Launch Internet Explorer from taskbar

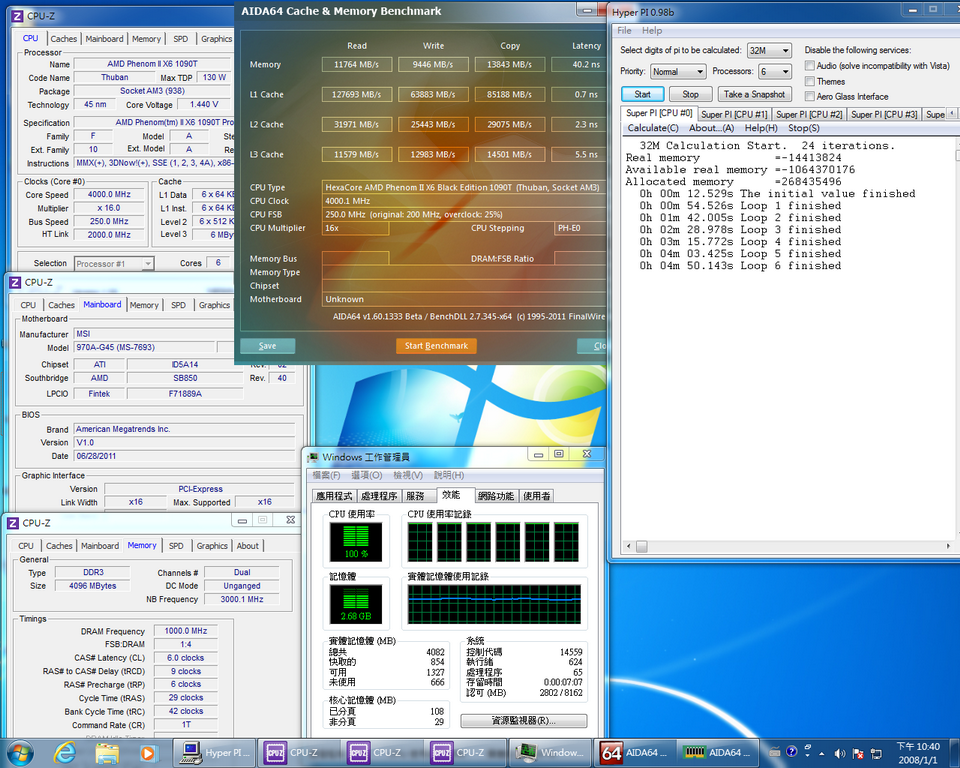click(66, 753)
